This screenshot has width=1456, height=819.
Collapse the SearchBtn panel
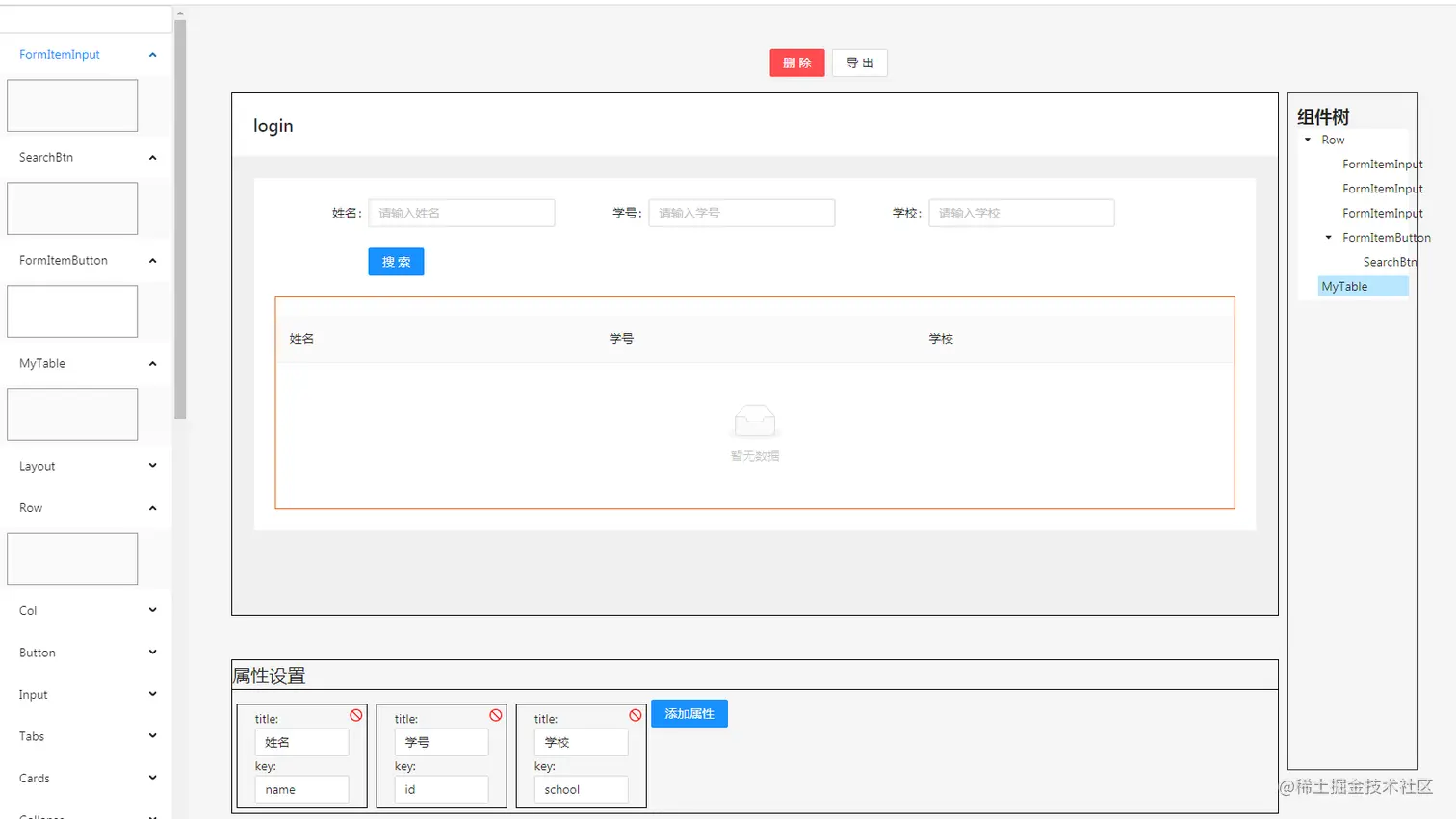152,158
